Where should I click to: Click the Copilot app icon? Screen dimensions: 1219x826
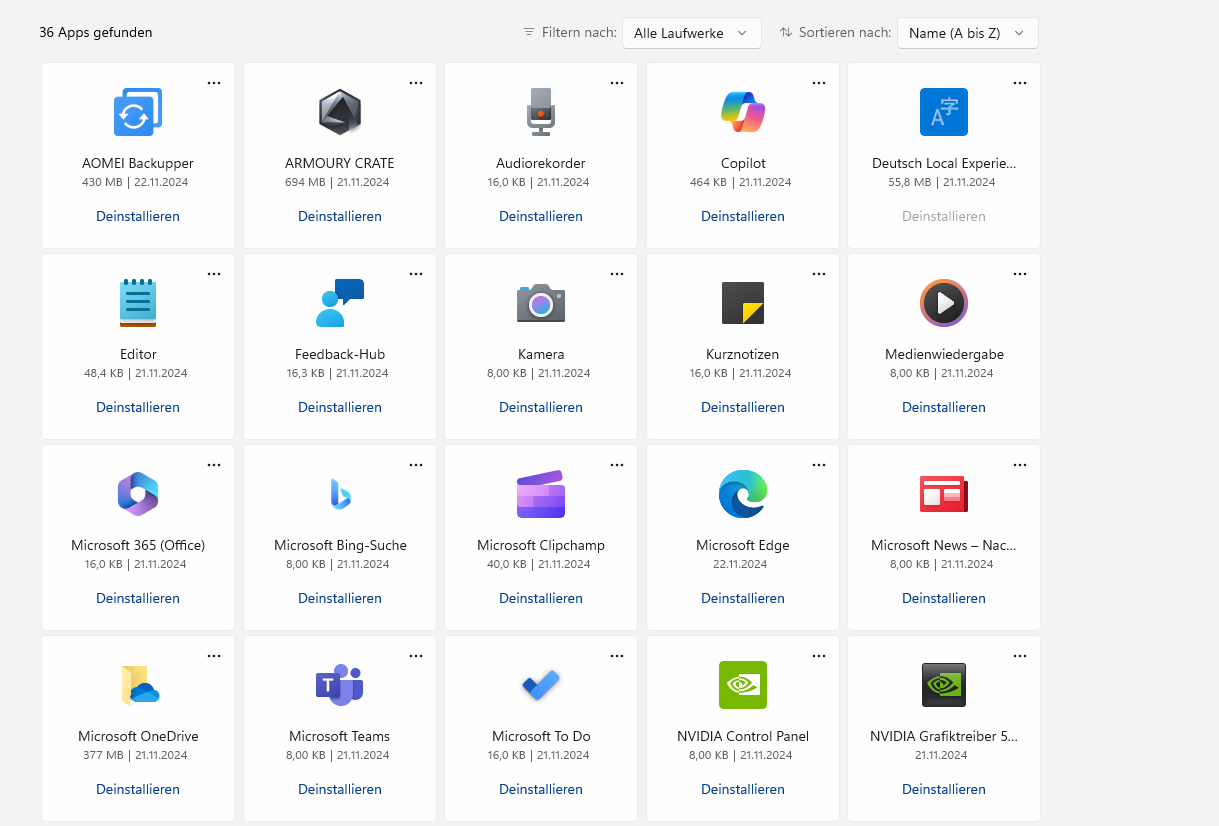click(x=743, y=112)
